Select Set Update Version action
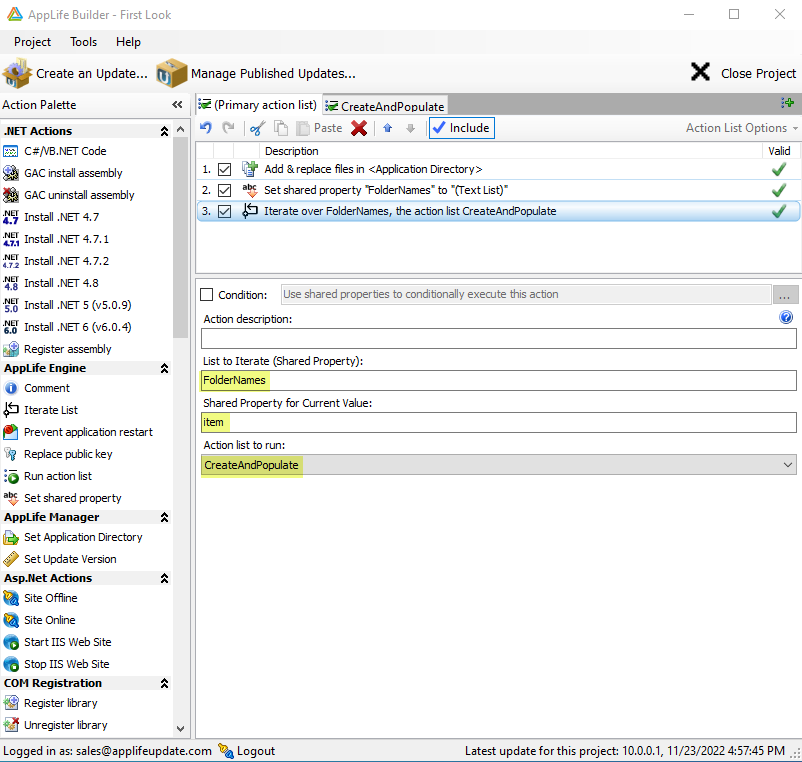The width and height of the screenshot is (802, 762). (x=60, y=559)
